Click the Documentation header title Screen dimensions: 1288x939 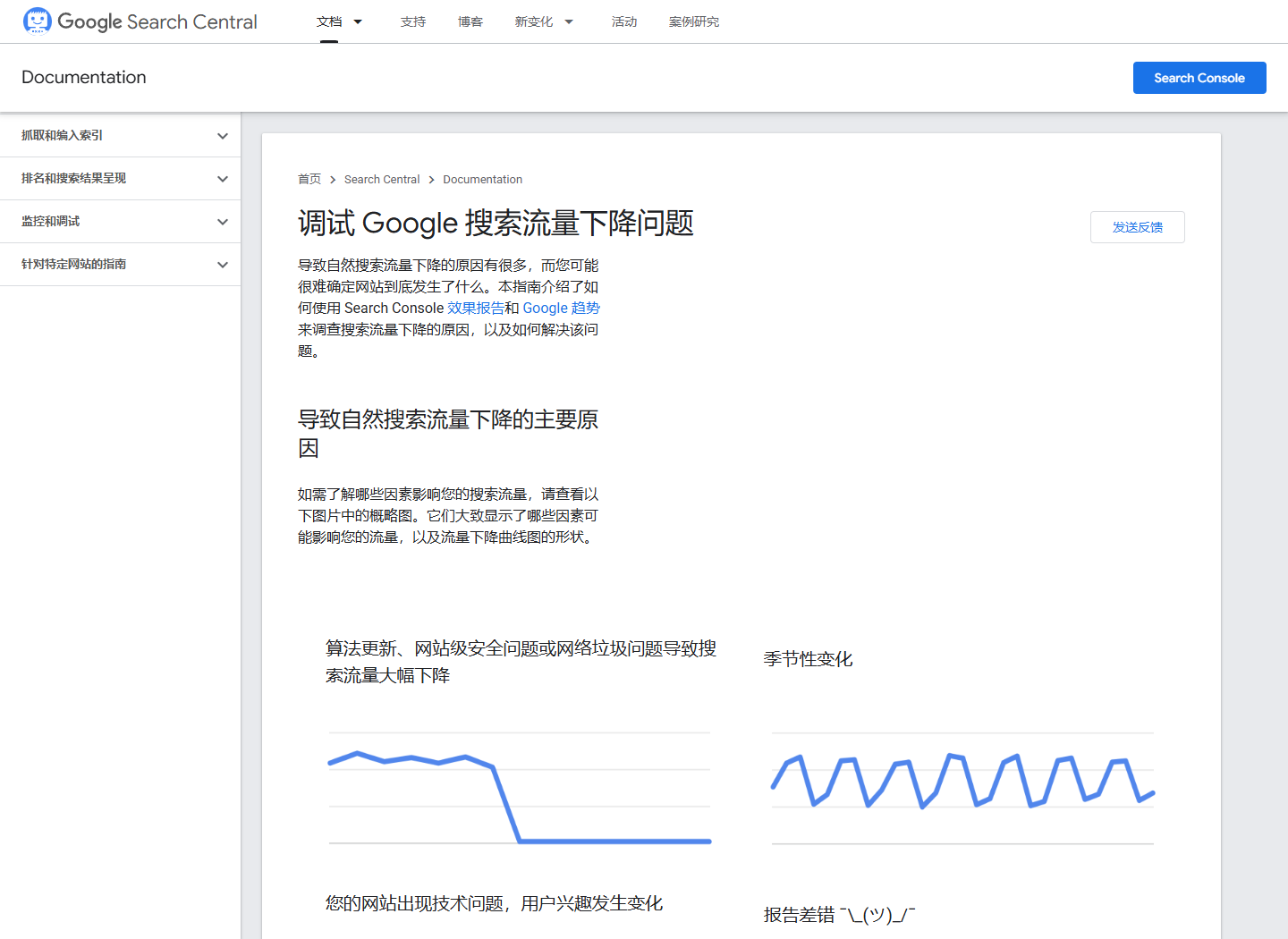(84, 77)
